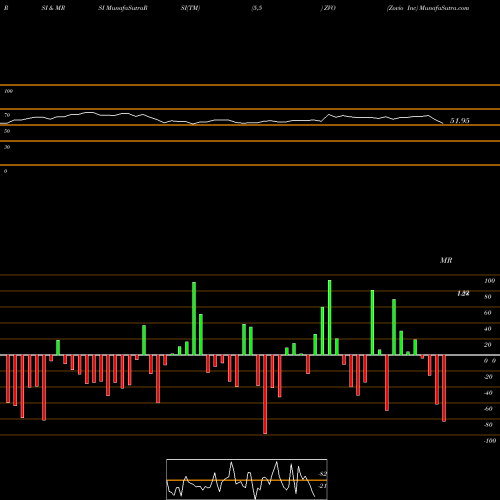500x500 pixels.
Task: Click the -20 label on MR axis
Action: (488, 377)
